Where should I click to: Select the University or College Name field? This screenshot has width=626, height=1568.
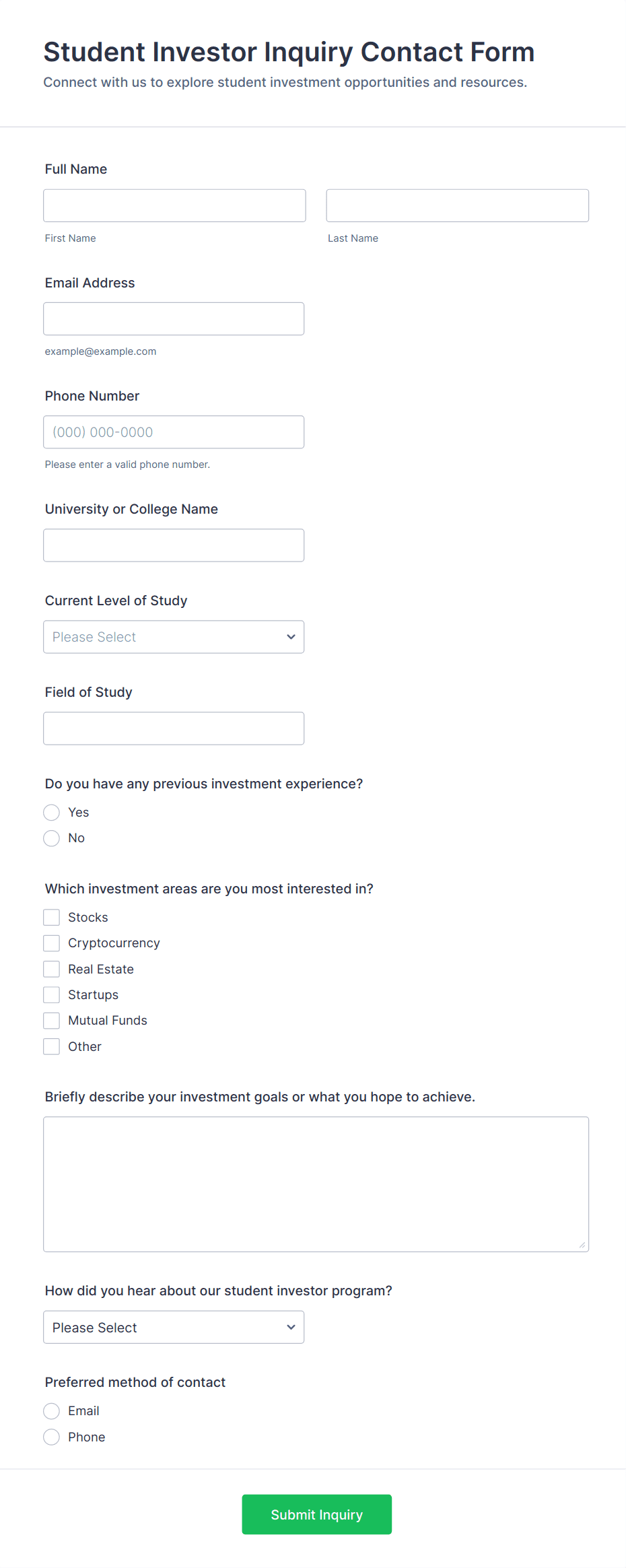[x=174, y=545]
